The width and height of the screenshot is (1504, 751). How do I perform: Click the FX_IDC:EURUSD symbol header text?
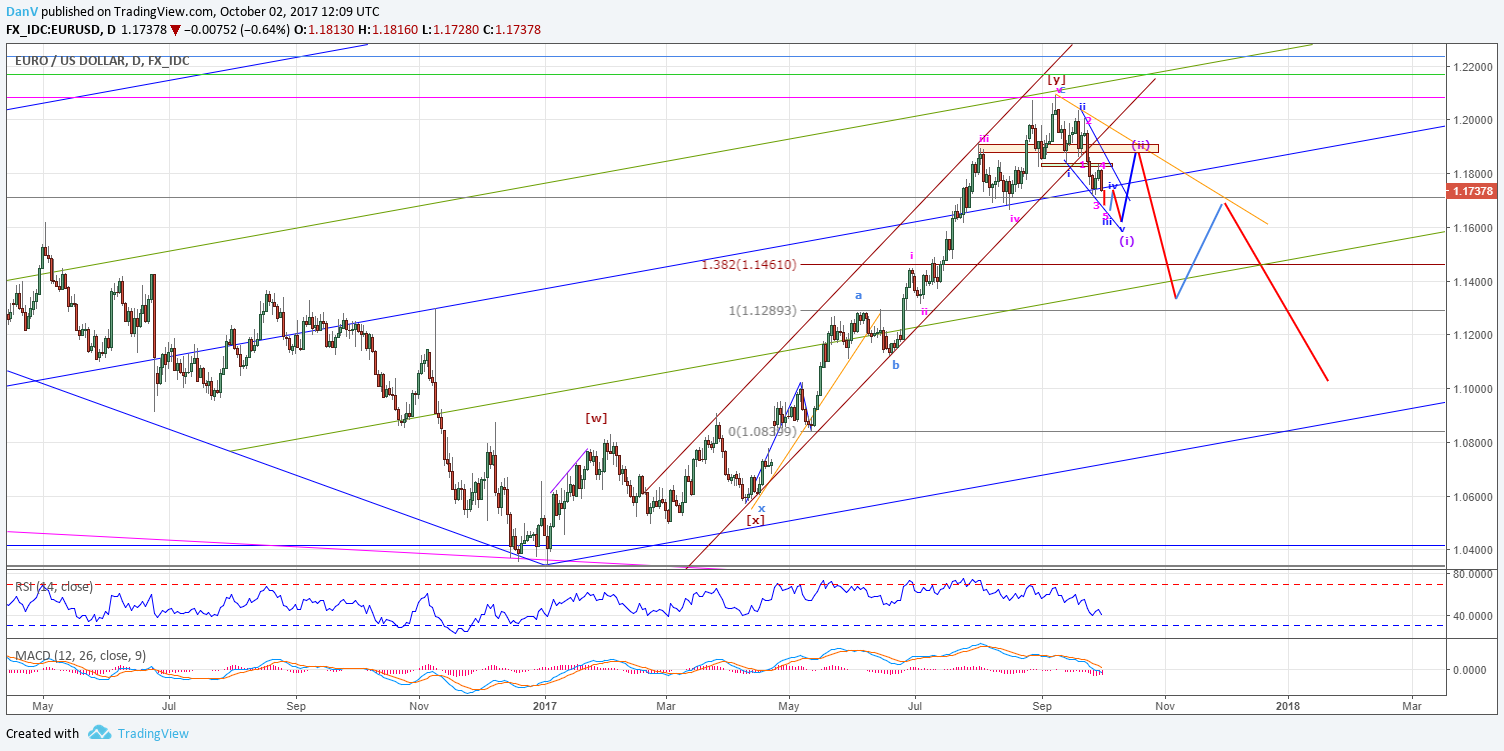(x=58, y=29)
